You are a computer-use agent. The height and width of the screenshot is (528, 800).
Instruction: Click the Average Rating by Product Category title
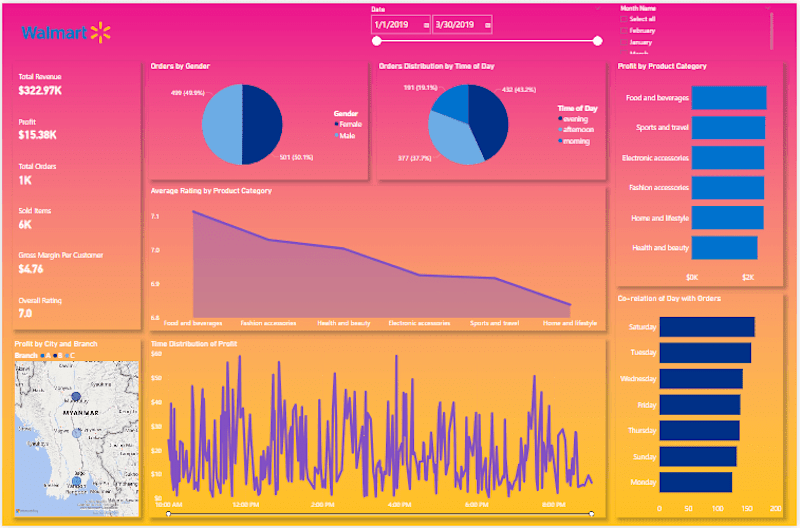pos(211,191)
